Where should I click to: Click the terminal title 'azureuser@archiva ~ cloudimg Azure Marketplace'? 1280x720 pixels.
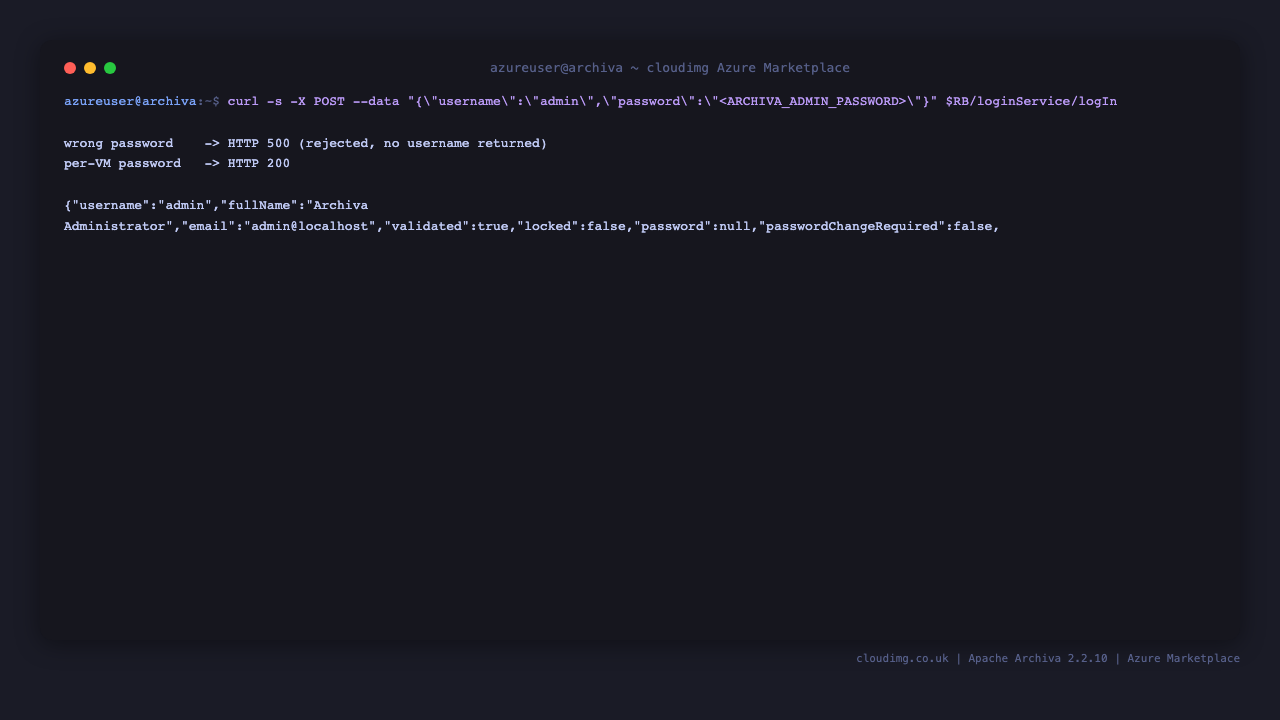click(670, 68)
